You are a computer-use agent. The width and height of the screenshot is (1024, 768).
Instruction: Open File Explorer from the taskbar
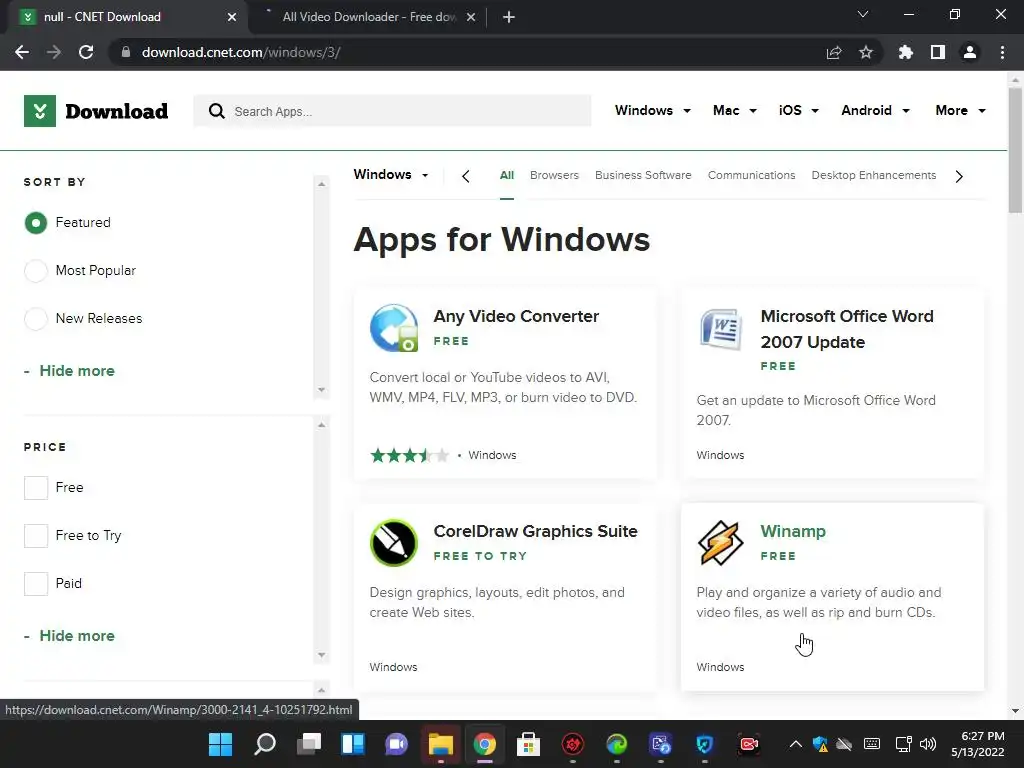coord(441,744)
